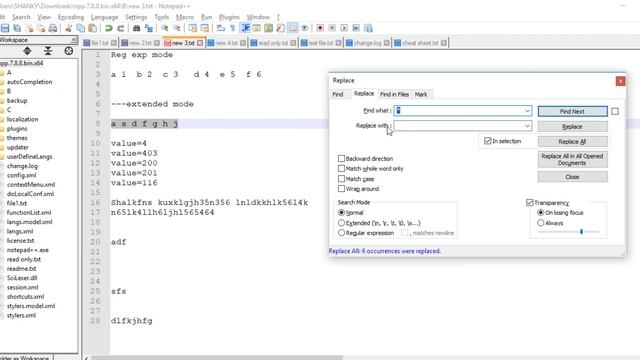Select On losing focus radio option
The width and height of the screenshot is (640, 360).
pyautogui.click(x=540, y=213)
